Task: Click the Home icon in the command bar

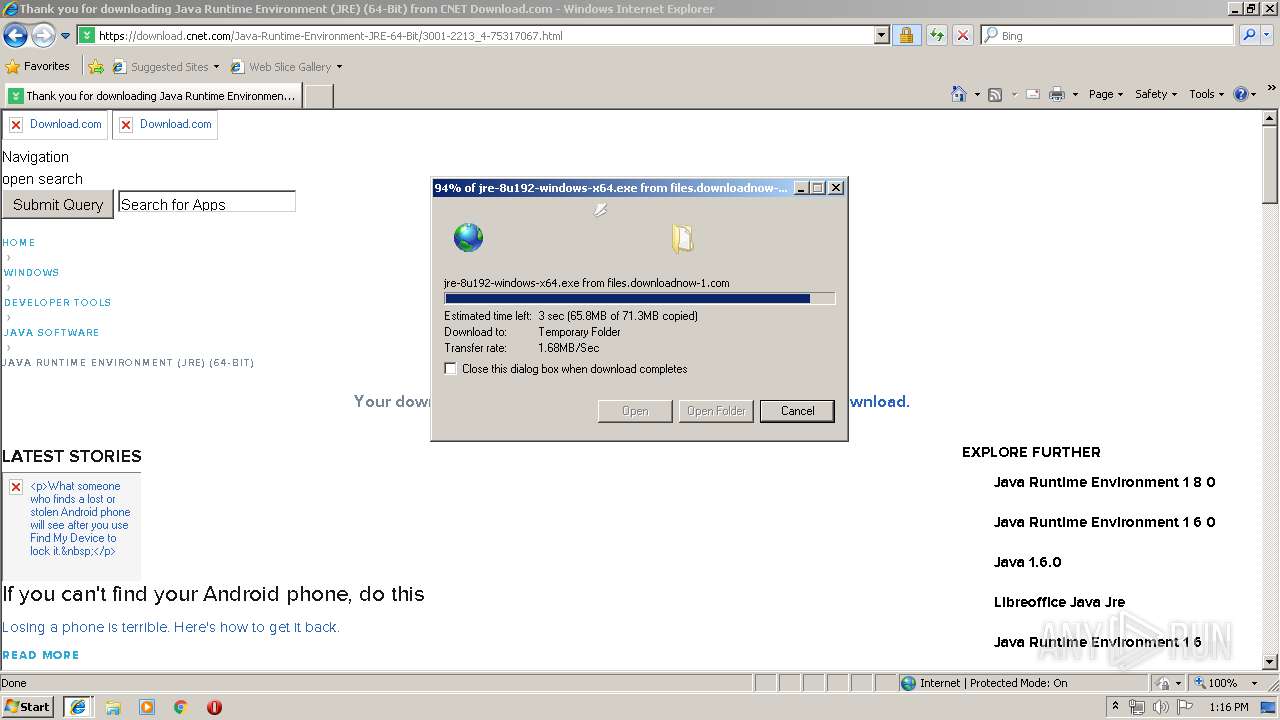Action: click(x=959, y=94)
